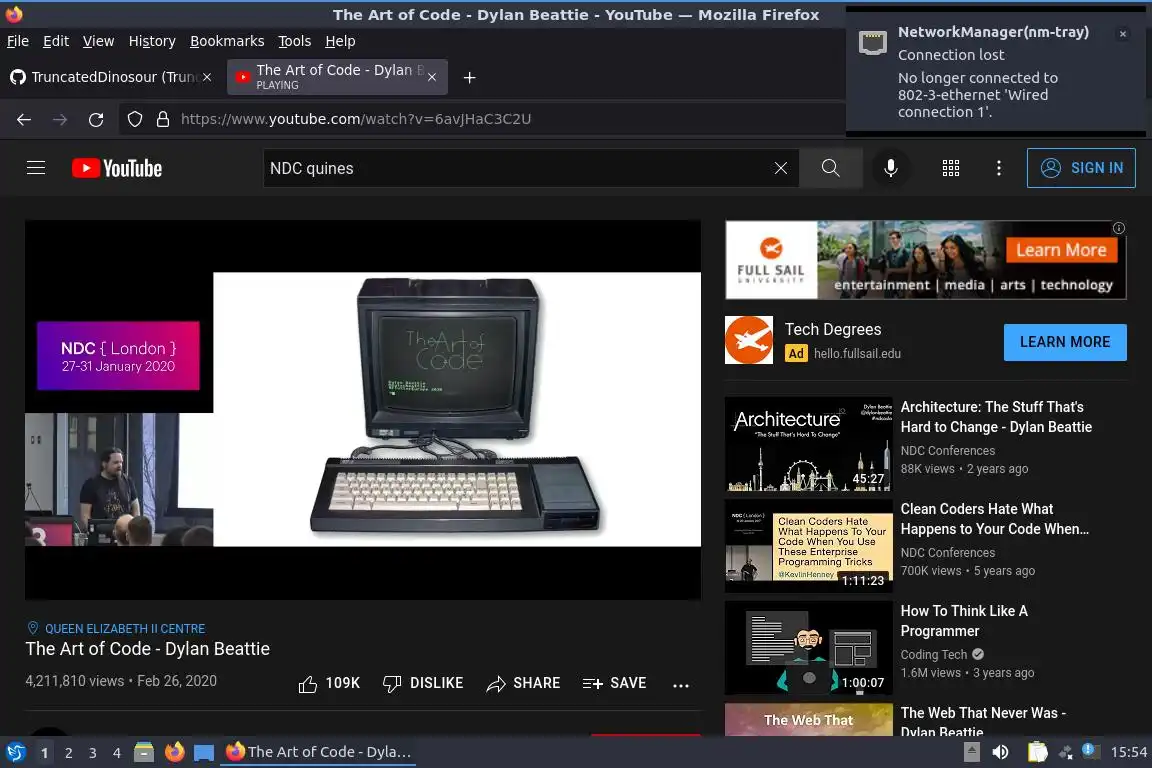Open more actions ellipsis below video

[681, 685]
